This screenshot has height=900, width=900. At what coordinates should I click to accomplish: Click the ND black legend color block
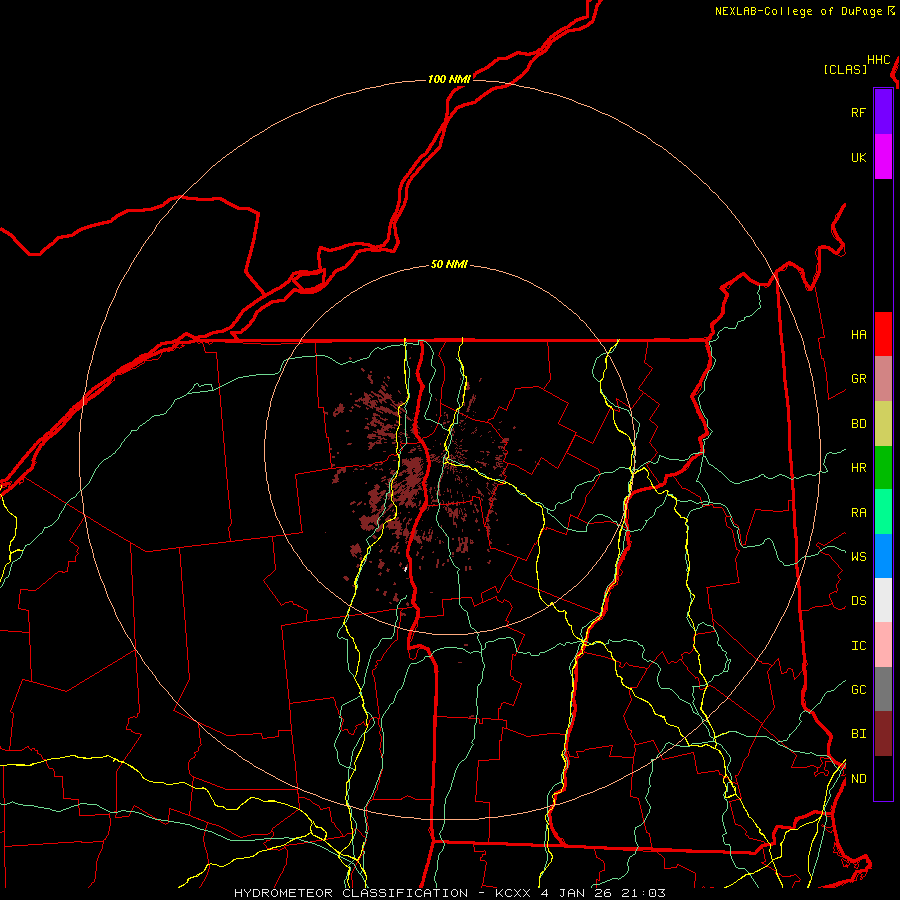tap(883, 778)
